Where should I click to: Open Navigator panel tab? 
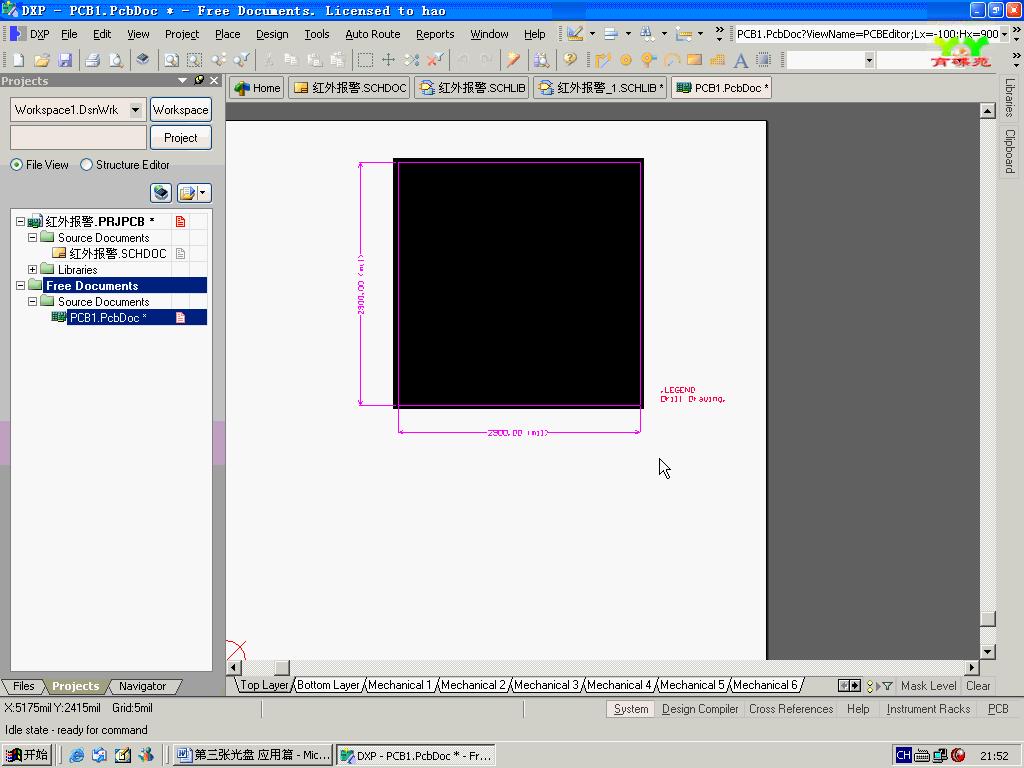pos(142,686)
